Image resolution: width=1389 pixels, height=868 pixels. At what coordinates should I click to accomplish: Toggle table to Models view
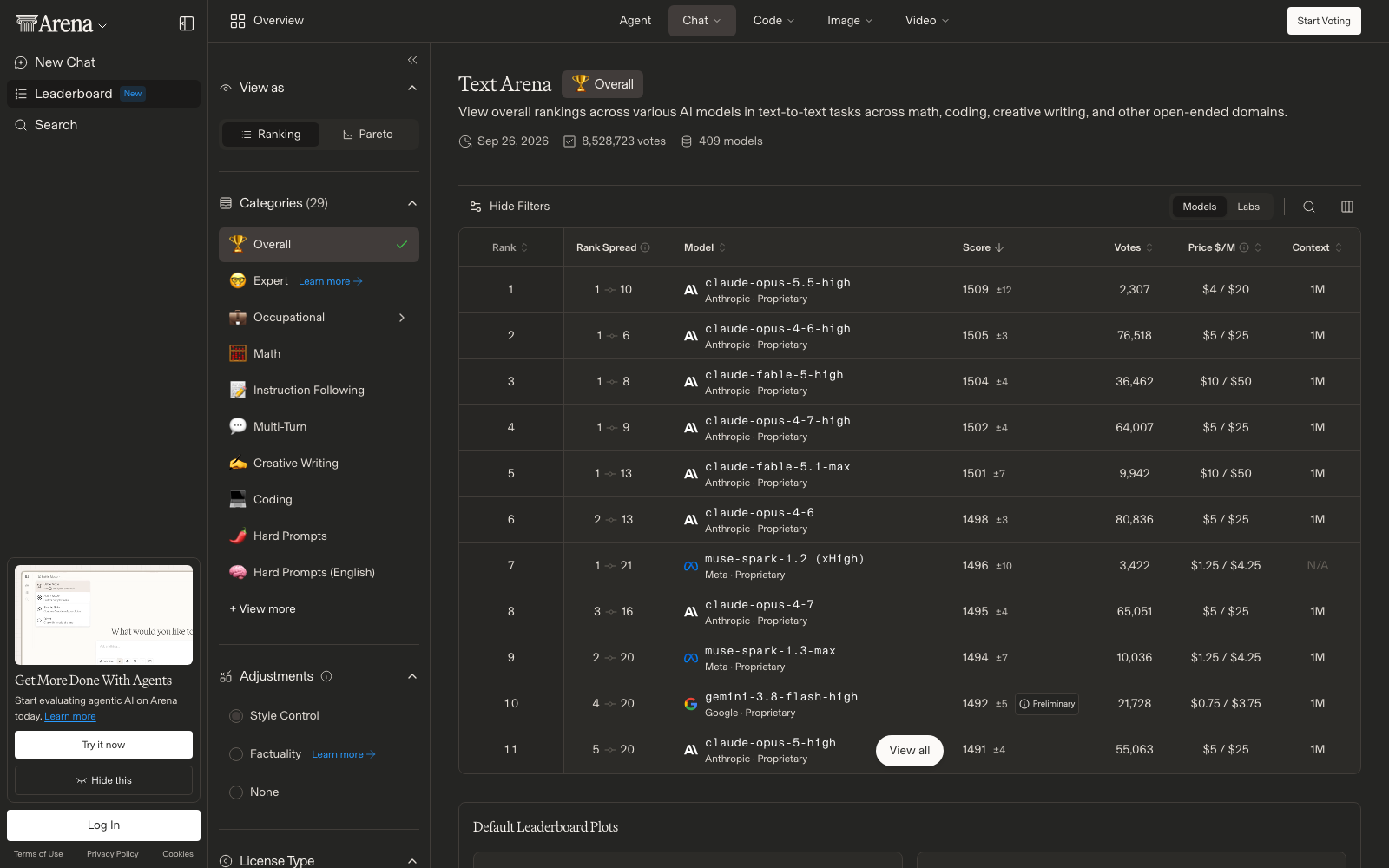pyautogui.click(x=1200, y=207)
